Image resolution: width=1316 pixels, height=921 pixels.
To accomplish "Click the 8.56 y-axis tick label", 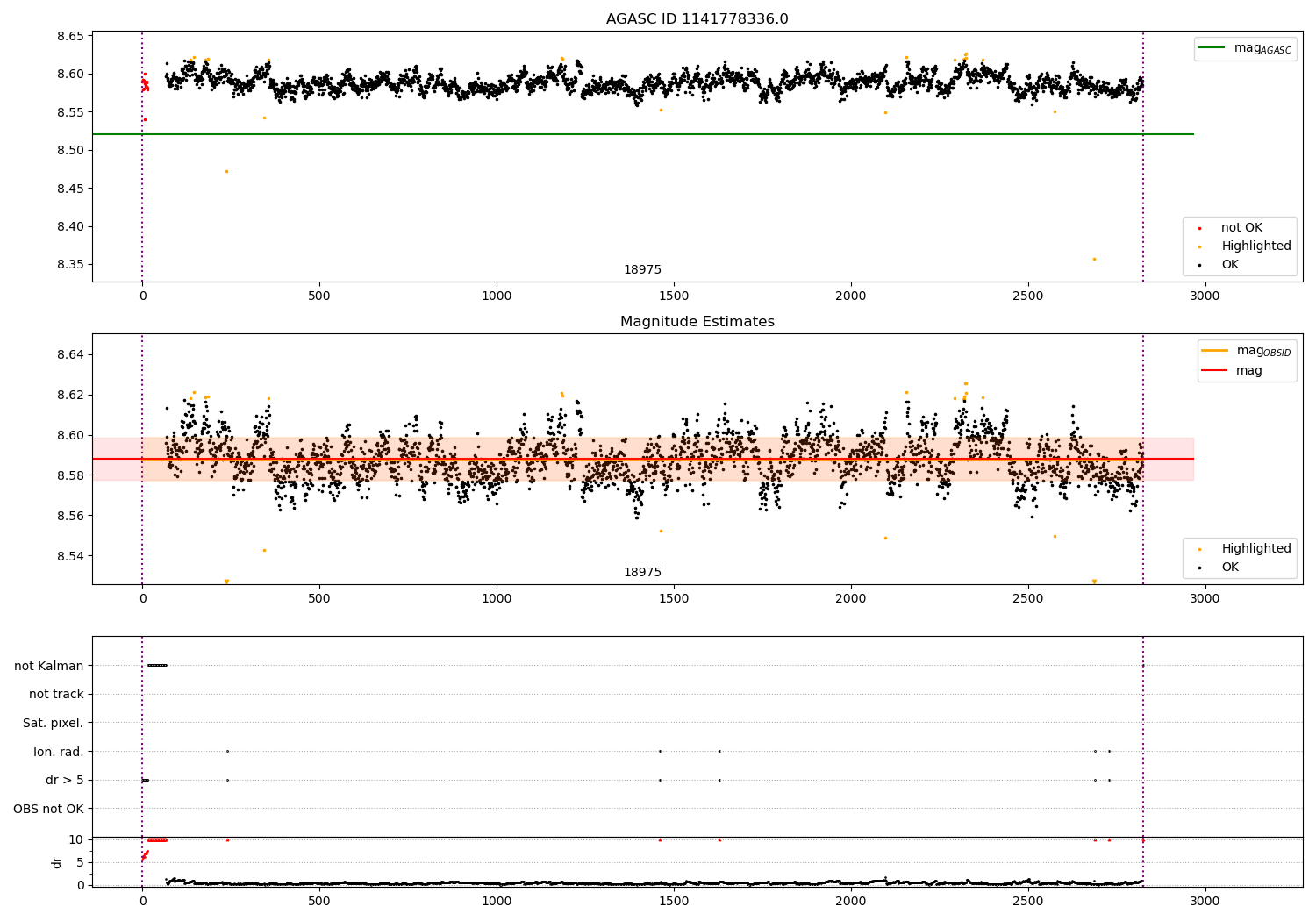I will 70,516.
